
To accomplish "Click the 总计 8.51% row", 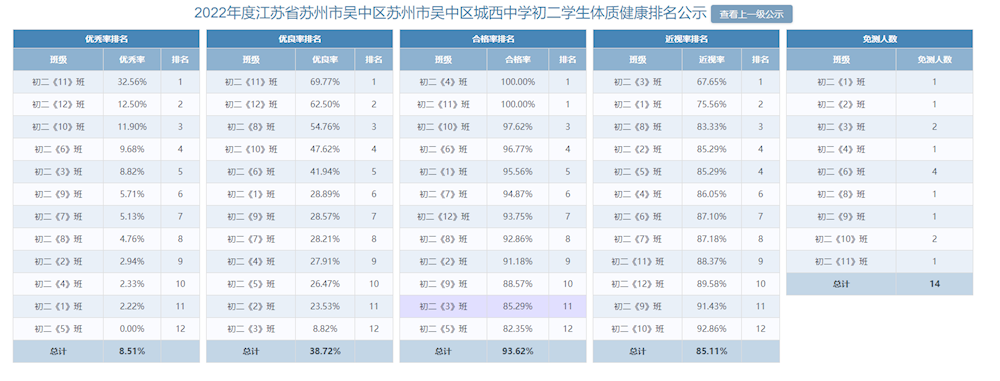I will (x=107, y=351).
